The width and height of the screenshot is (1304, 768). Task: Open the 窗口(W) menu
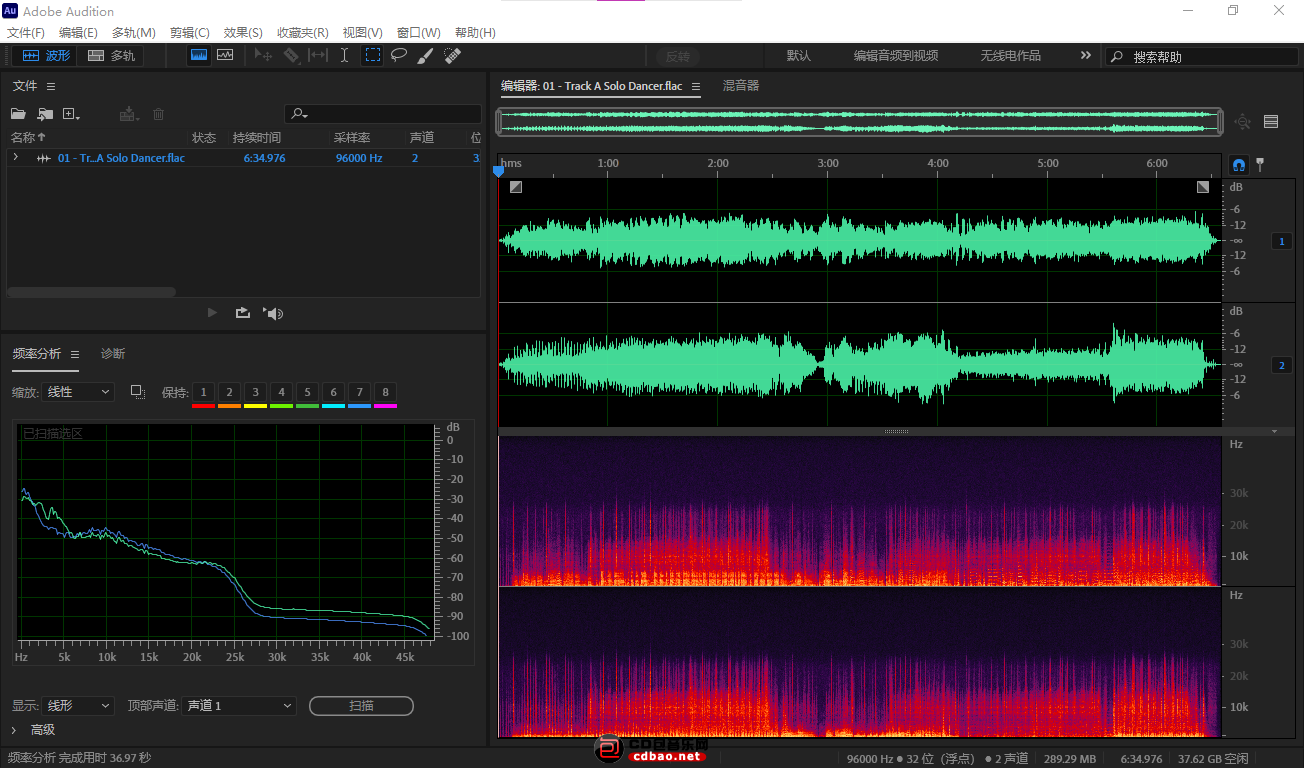(x=418, y=33)
